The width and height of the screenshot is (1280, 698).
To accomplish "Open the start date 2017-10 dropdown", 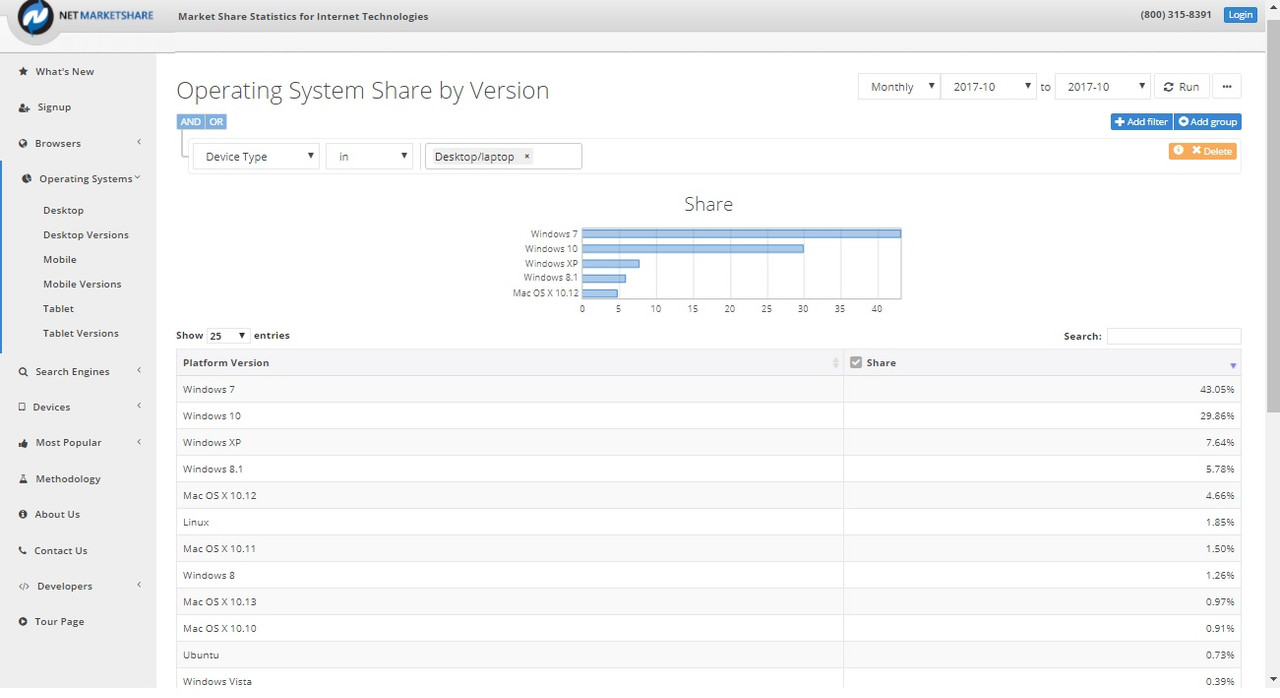I will [989, 87].
